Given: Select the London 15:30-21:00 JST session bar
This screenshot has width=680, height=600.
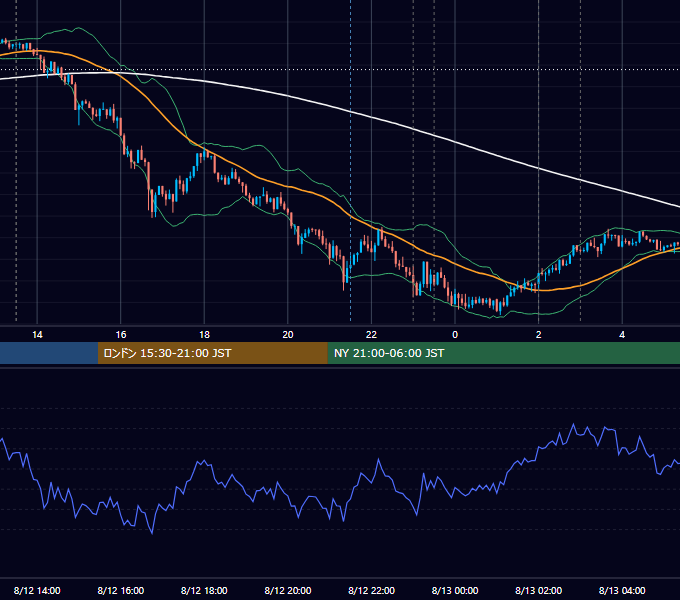Looking at the screenshot, I should tap(212, 353).
